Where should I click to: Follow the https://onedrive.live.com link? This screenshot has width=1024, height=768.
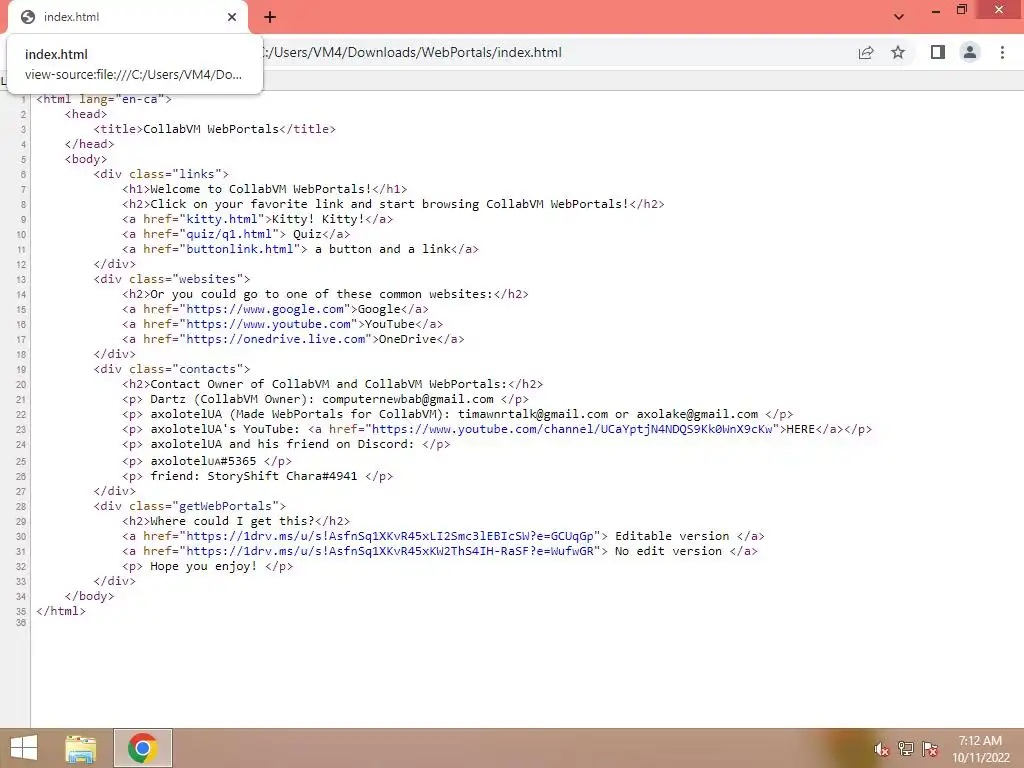coord(275,340)
